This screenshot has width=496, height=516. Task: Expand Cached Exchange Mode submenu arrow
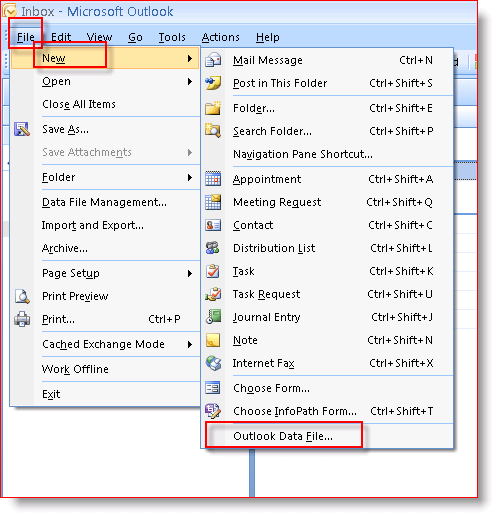point(190,344)
